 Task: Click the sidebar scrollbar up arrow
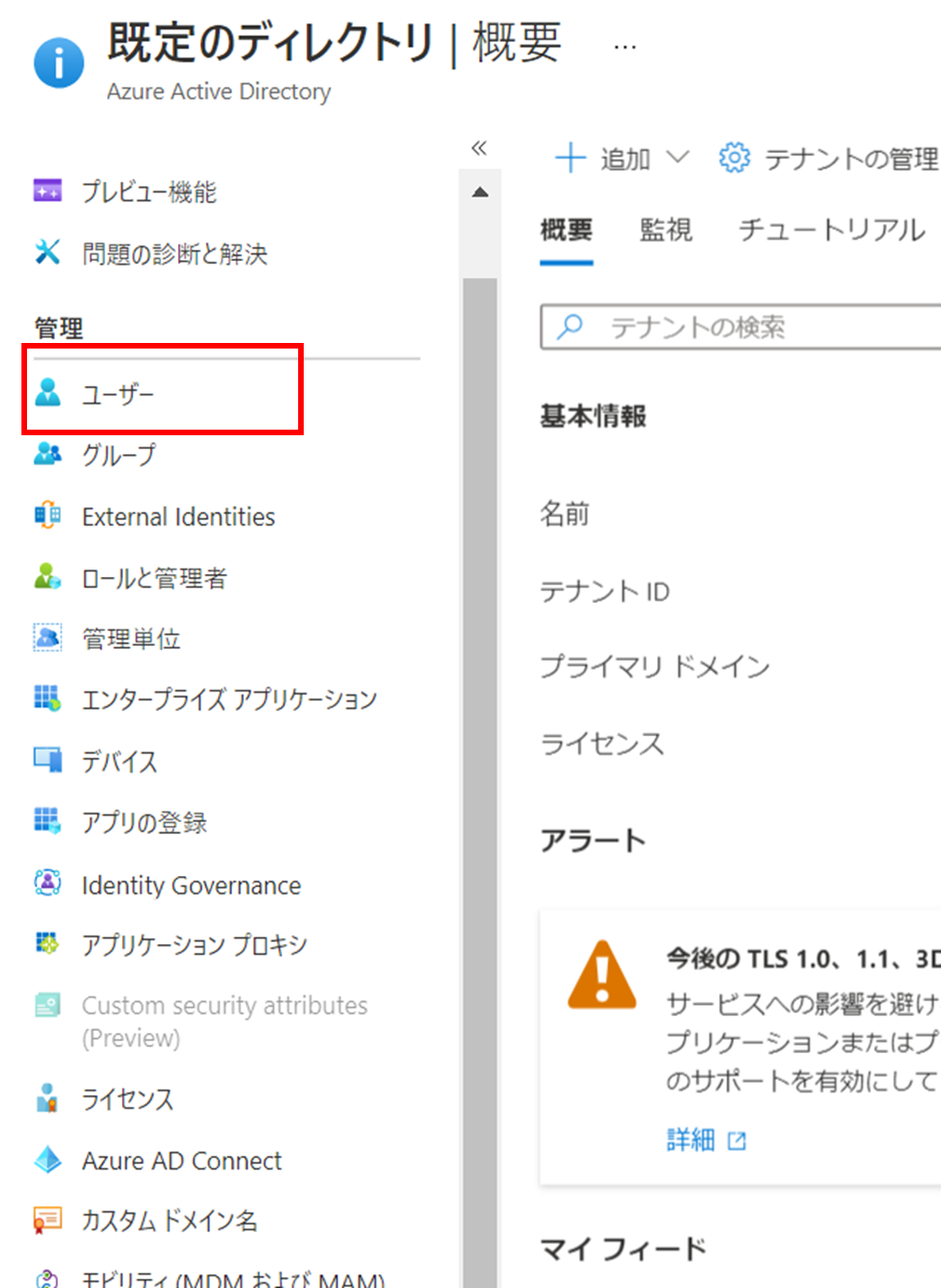(x=480, y=193)
